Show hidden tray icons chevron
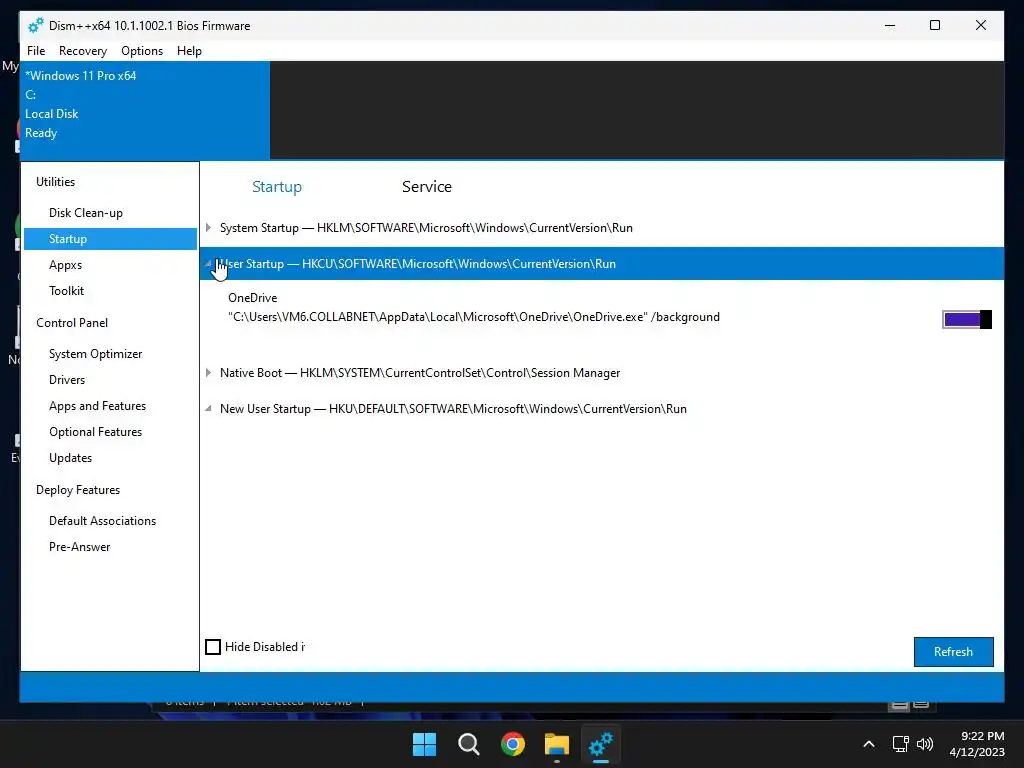 pyautogui.click(x=869, y=744)
